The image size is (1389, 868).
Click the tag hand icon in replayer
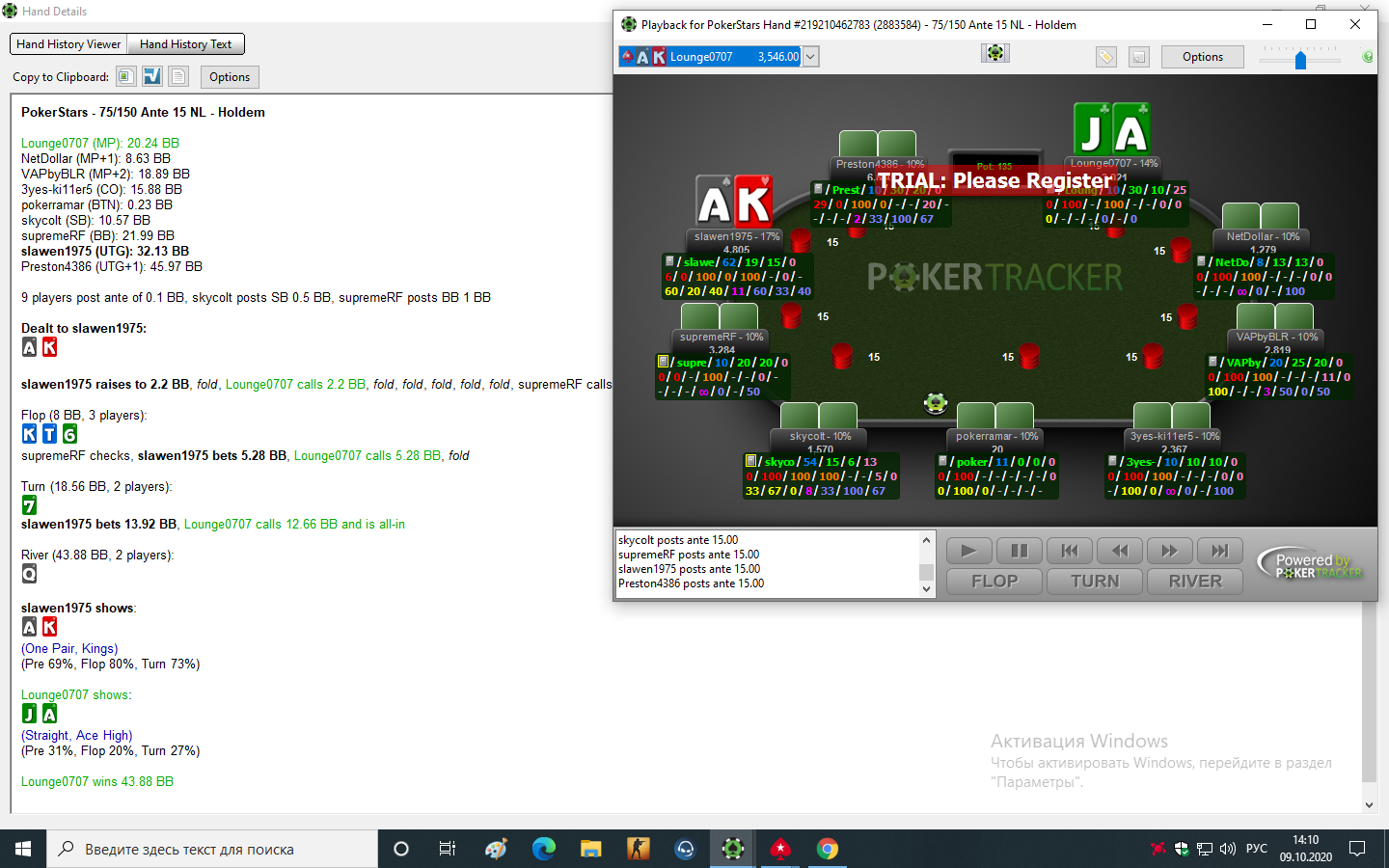point(1106,57)
